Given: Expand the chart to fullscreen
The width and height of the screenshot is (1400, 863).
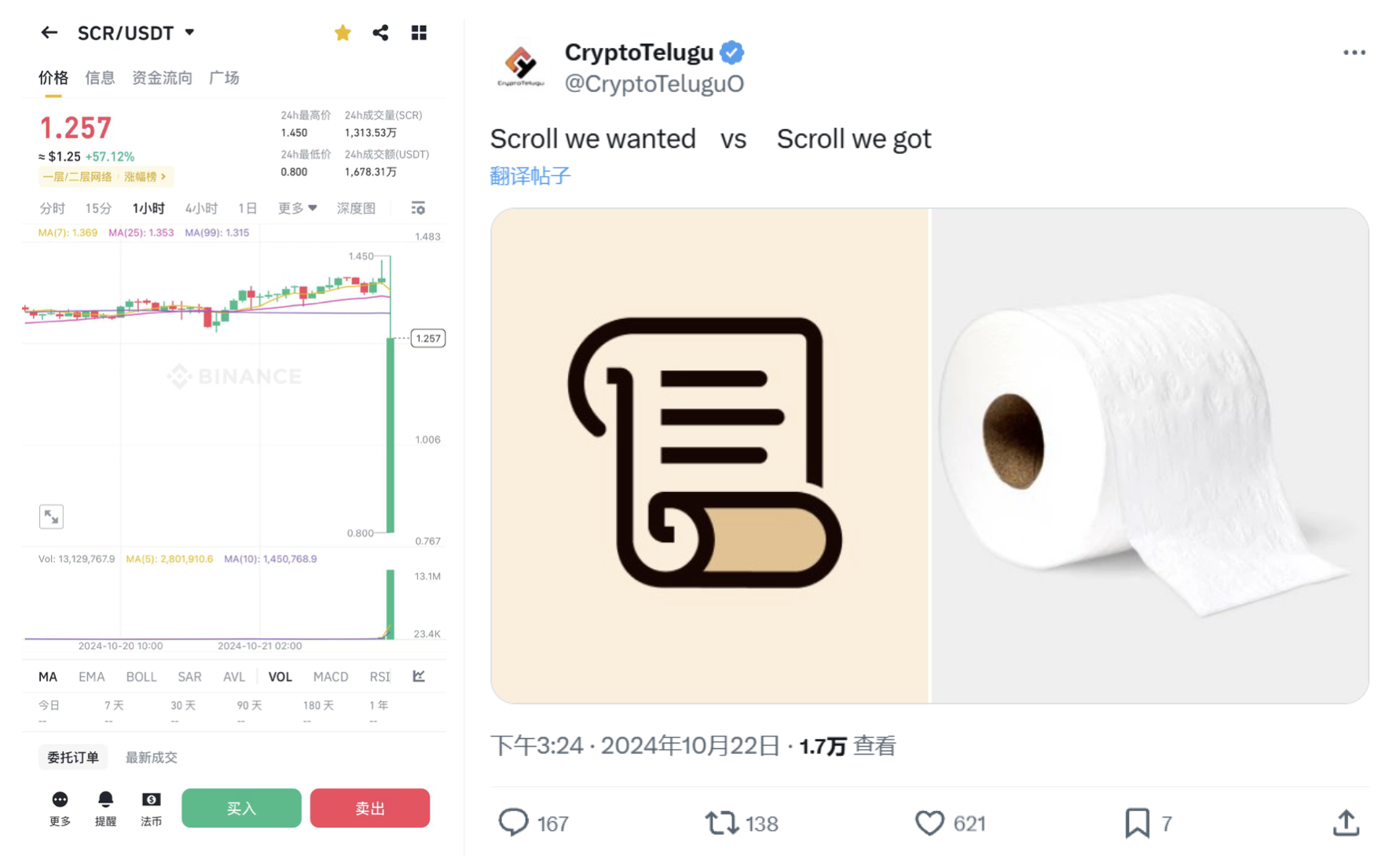Looking at the screenshot, I should coord(51,516).
